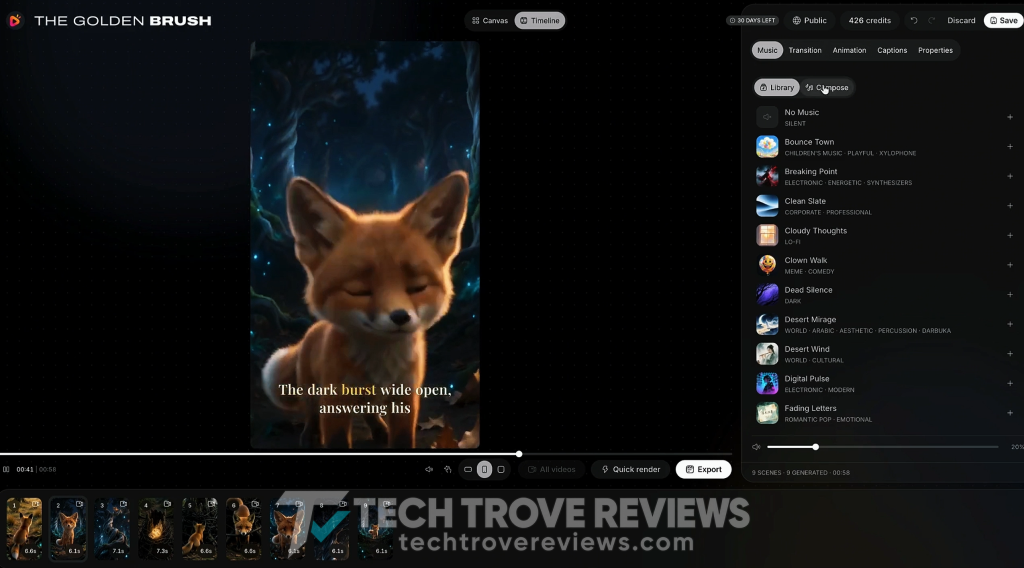
Task: Click the fox video preview
Action: click(365, 245)
